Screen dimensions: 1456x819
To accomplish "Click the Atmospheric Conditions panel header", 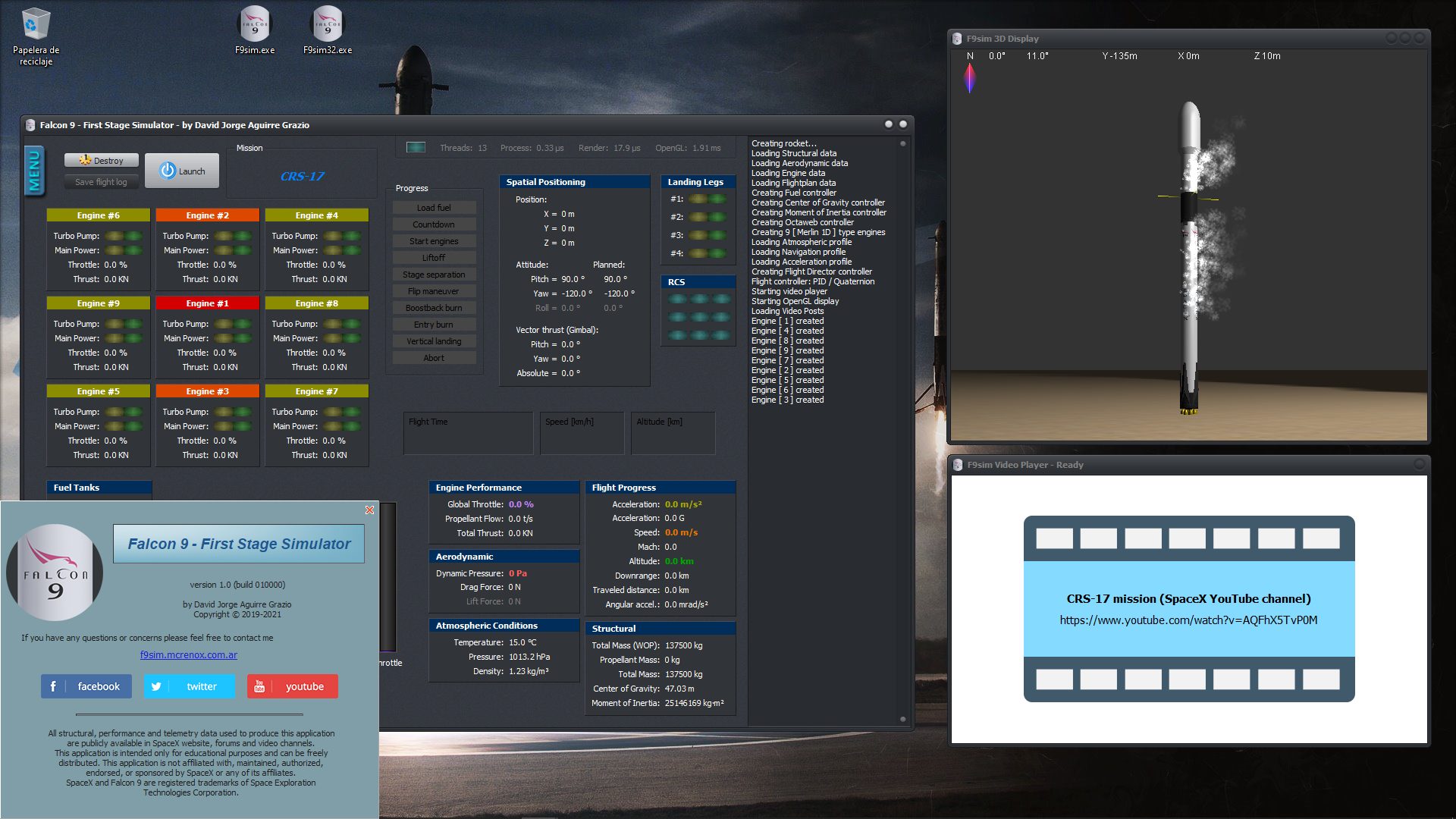I will click(504, 626).
